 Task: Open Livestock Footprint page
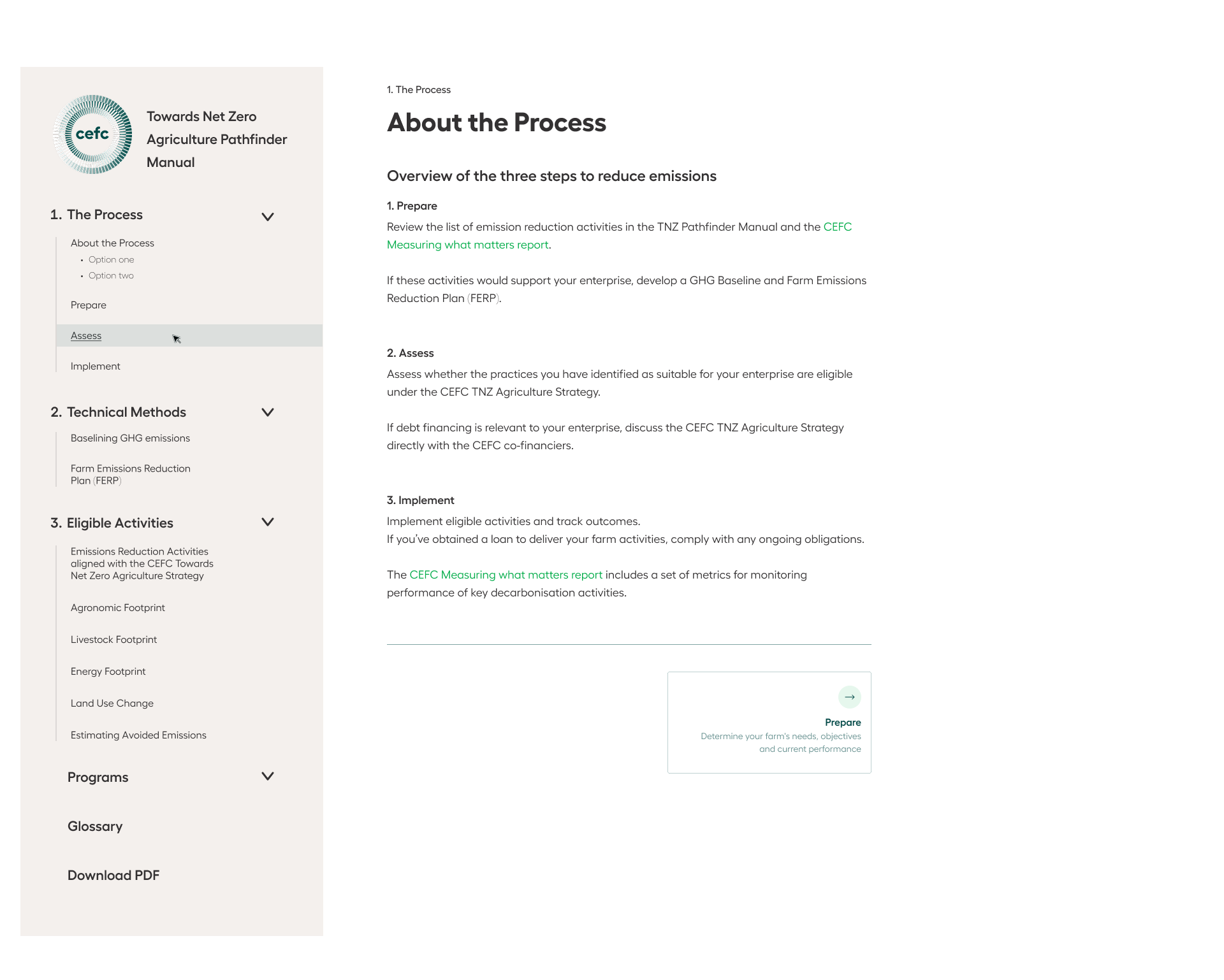[x=113, y=640]
